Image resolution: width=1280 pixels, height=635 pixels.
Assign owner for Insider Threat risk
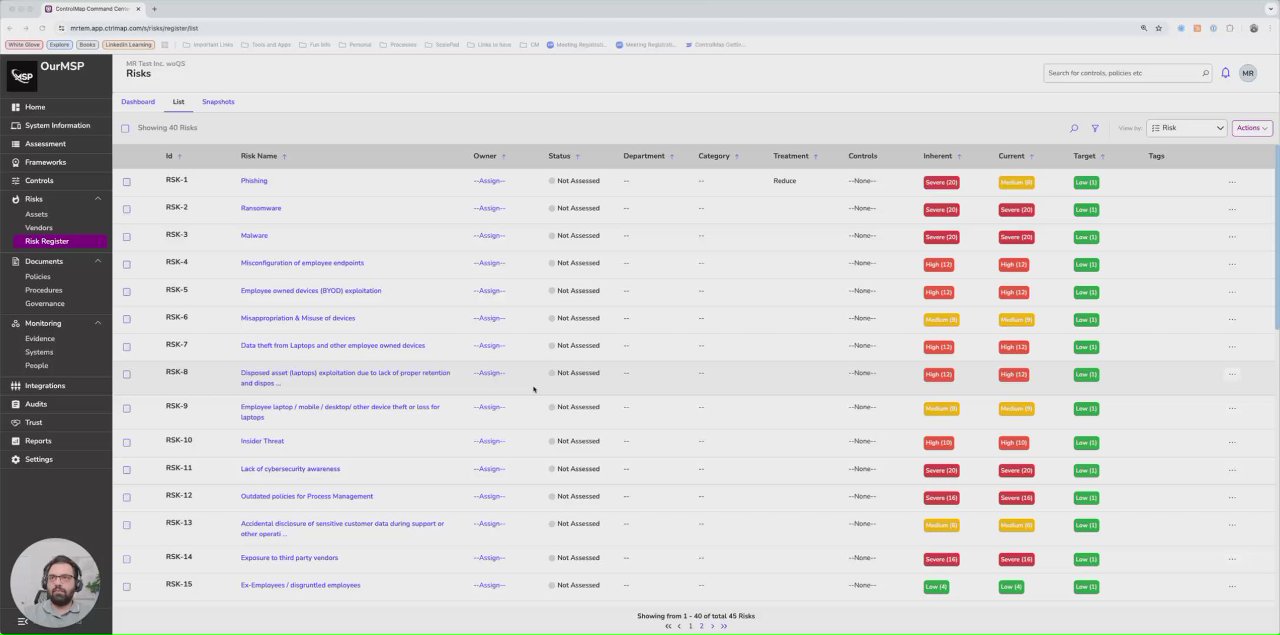tap(489, 441)
